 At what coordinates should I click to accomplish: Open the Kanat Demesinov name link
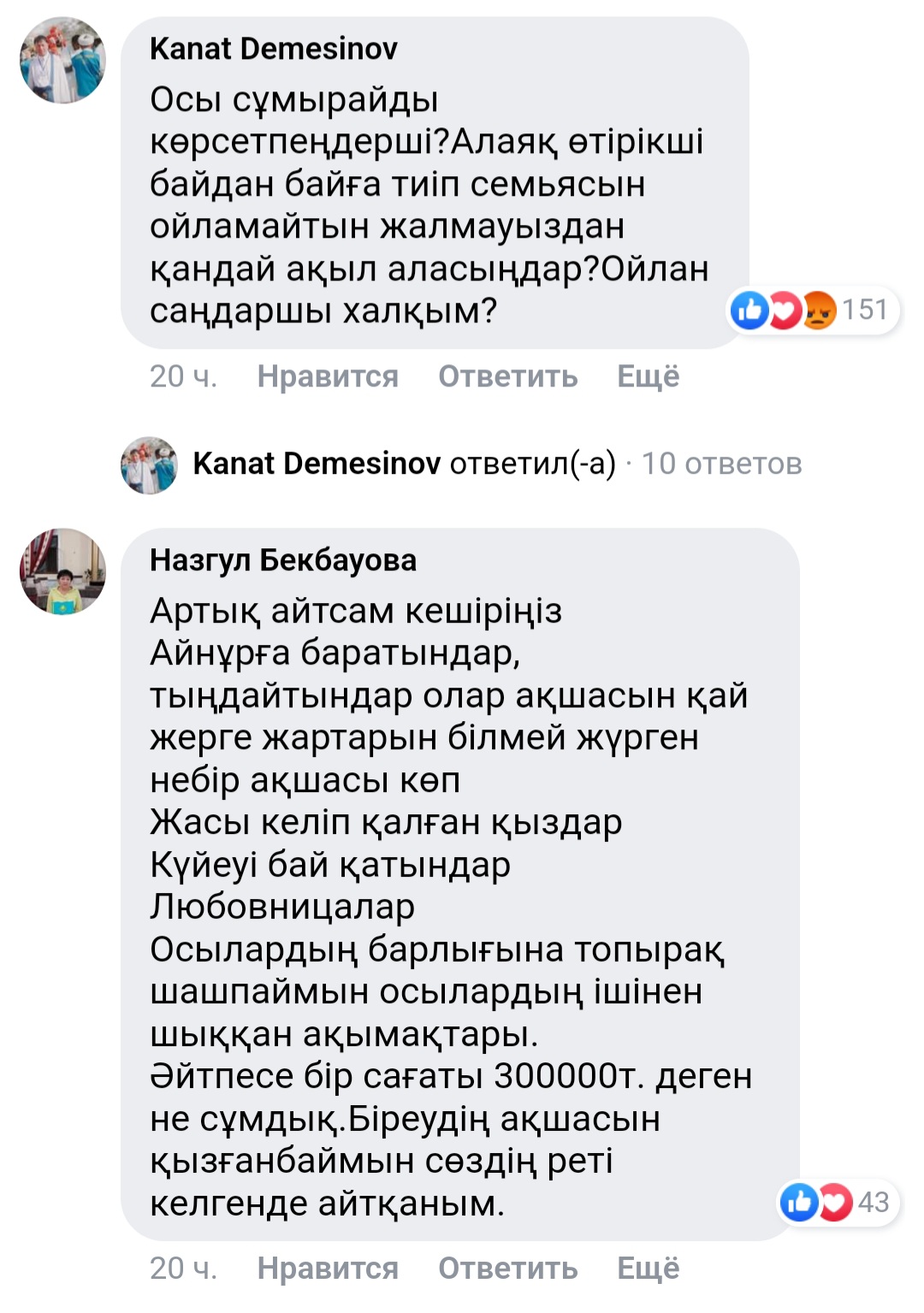[273, 49]
